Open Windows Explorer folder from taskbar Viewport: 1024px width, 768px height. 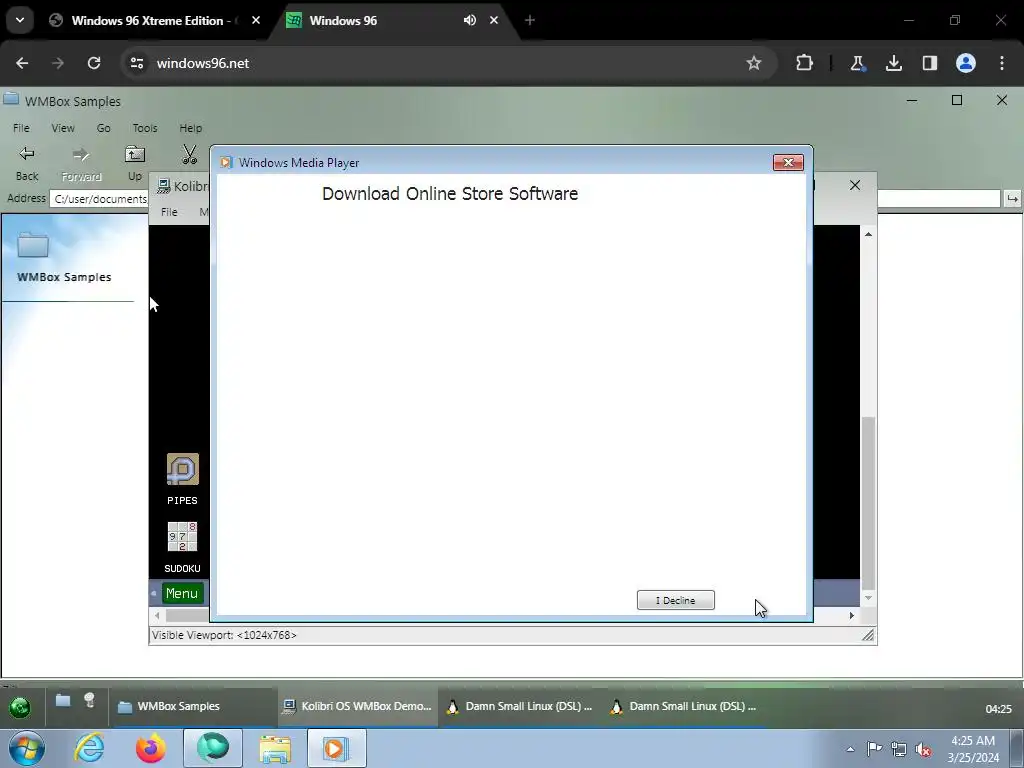(x=275, y=748)
